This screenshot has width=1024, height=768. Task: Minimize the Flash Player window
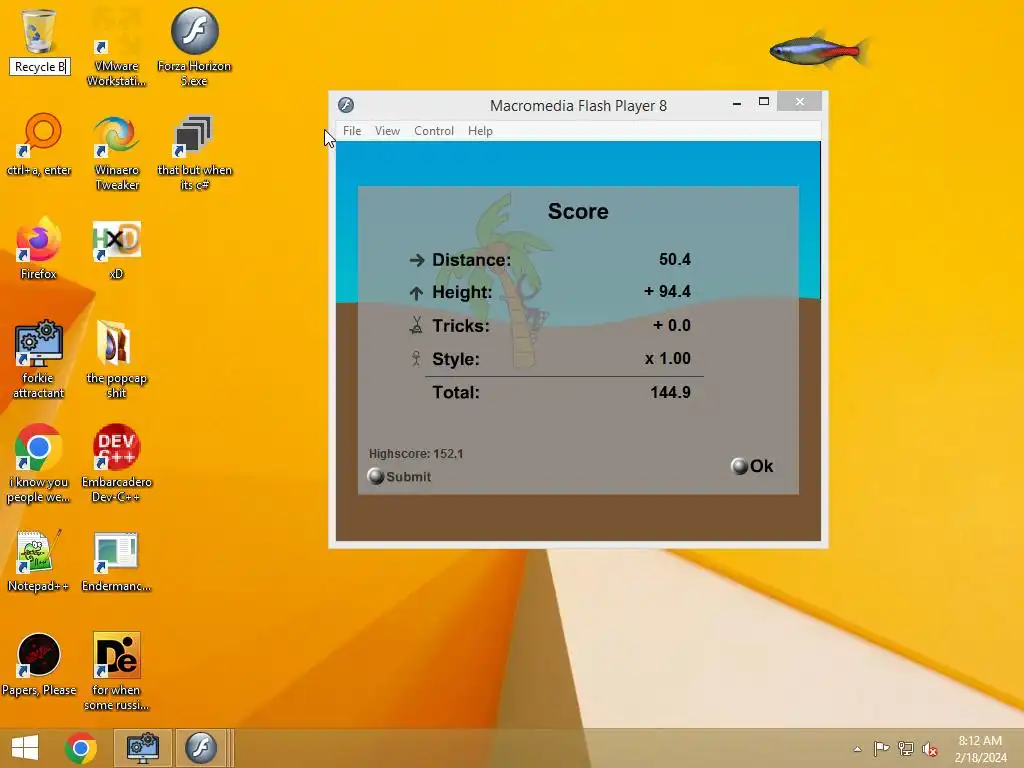click(737, 102)
